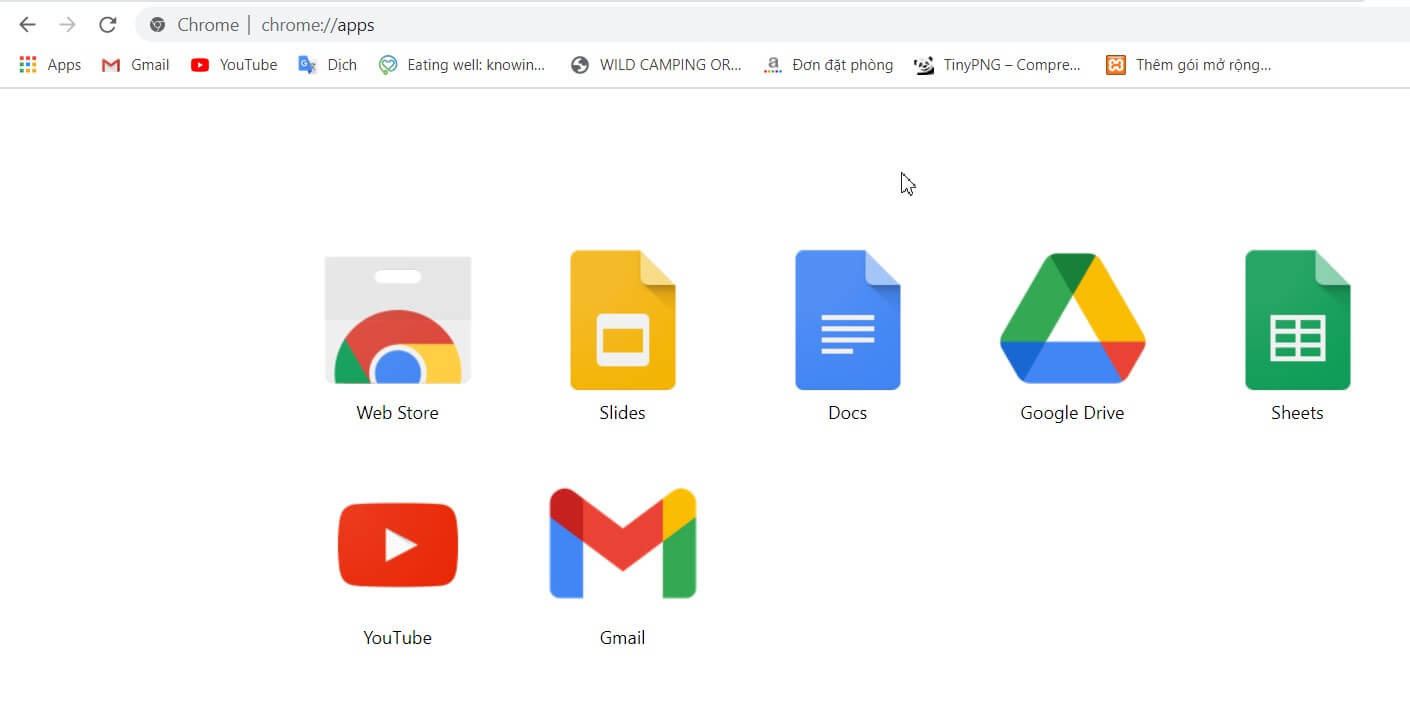Viewport: 1410px width, 728px height.
Task: Click the browser back arrow
Action: coord(27,25)
